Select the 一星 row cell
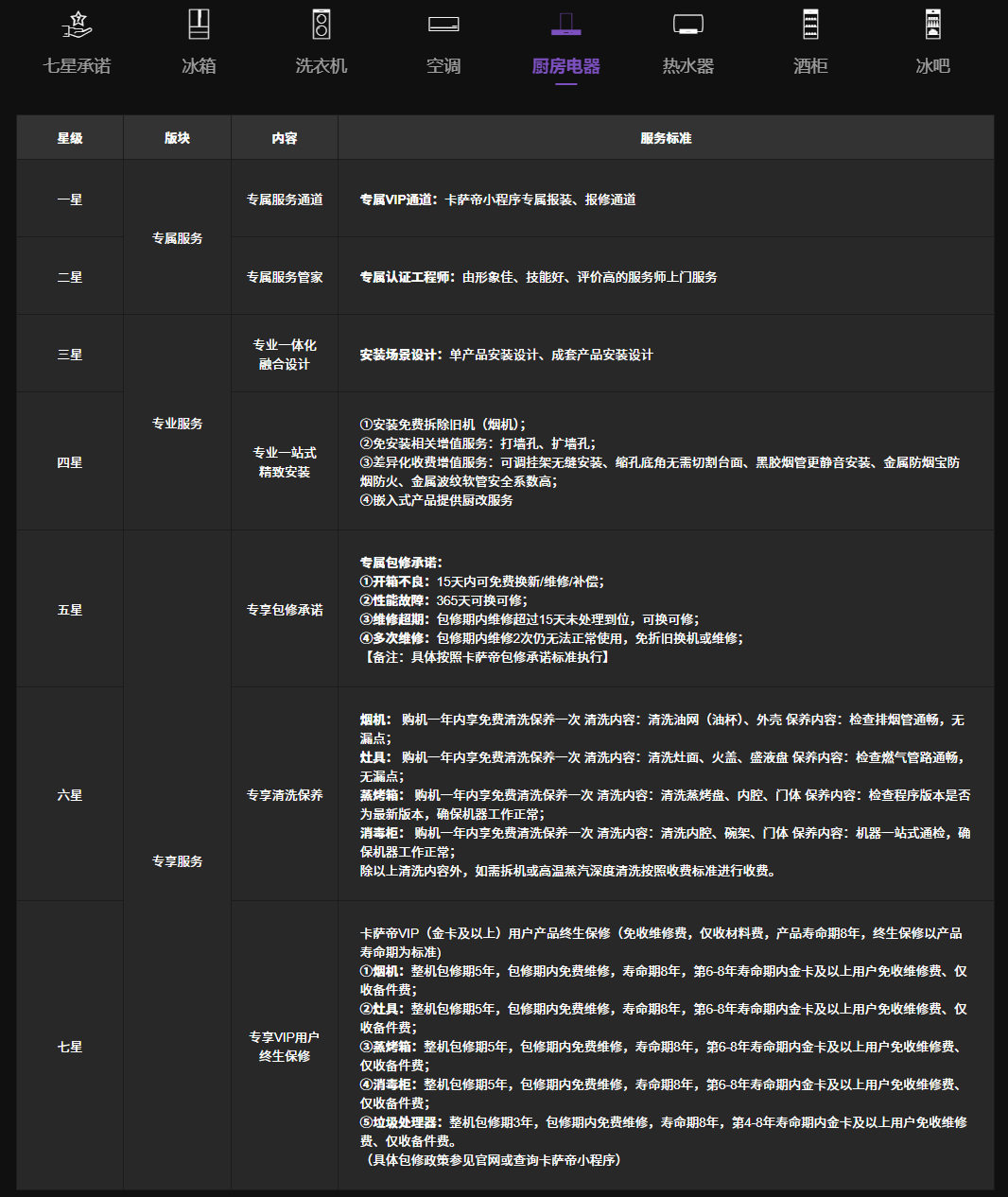Viewport: 1008px width, 1197px height. [x=70, y=199]
